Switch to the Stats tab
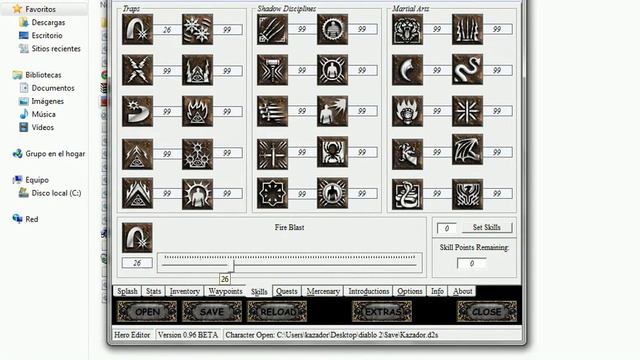Viewport: 640px width, 360px height. pyautogui.click(x=153, y=291)
